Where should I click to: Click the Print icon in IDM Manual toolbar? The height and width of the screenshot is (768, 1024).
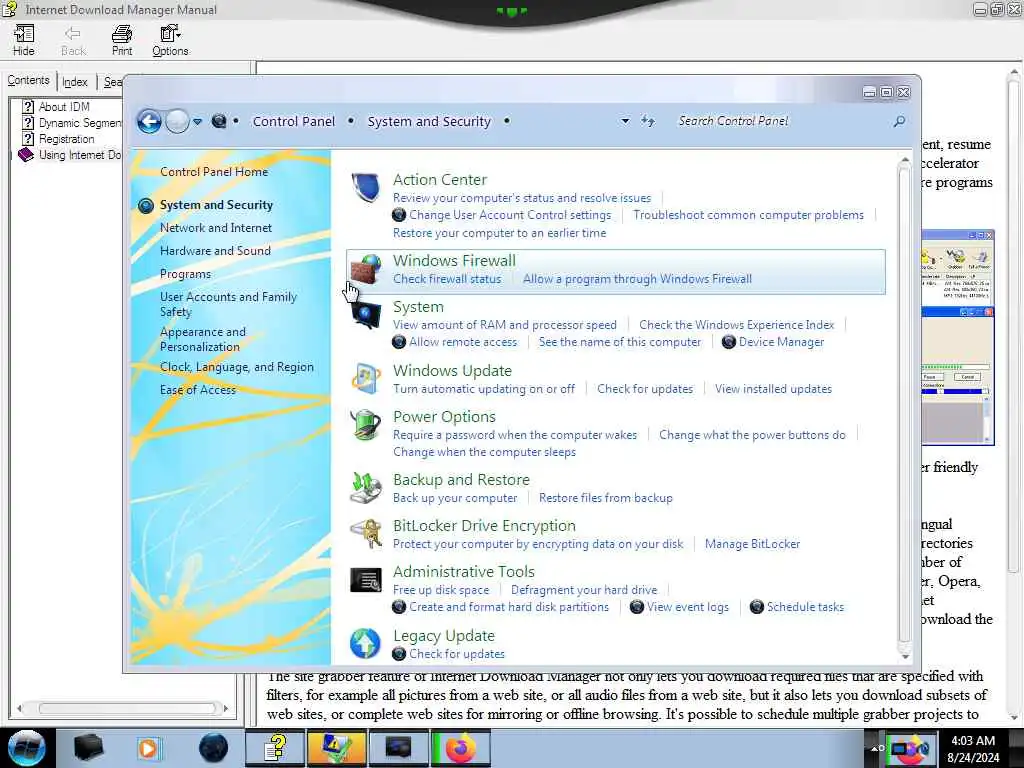tap(121, 40)
